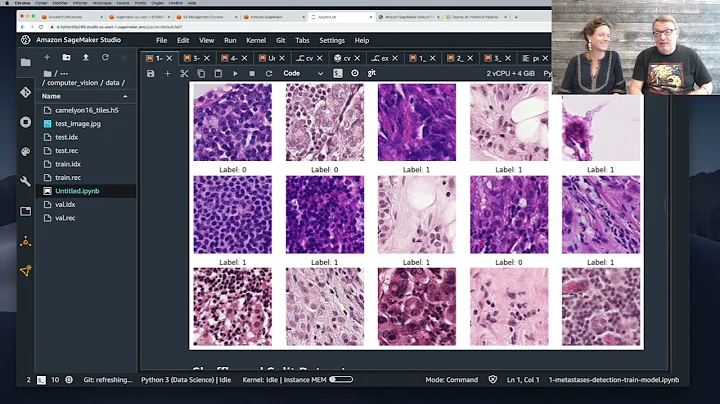720x404 pixels.
Task: Open camelyon16_tiles.h5 file
Action: coord(86,110)
